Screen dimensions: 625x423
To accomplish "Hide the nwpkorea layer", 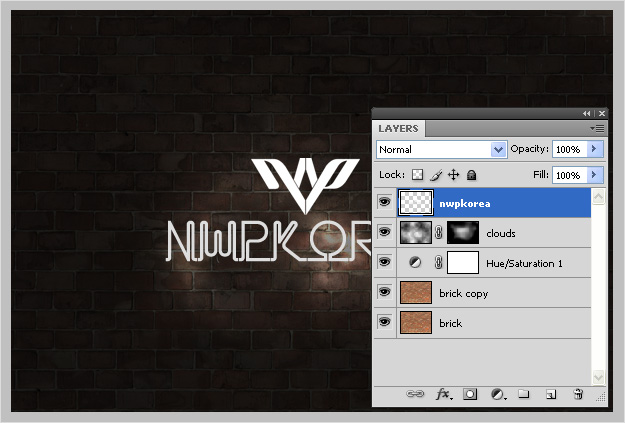I will coord(384,202).
